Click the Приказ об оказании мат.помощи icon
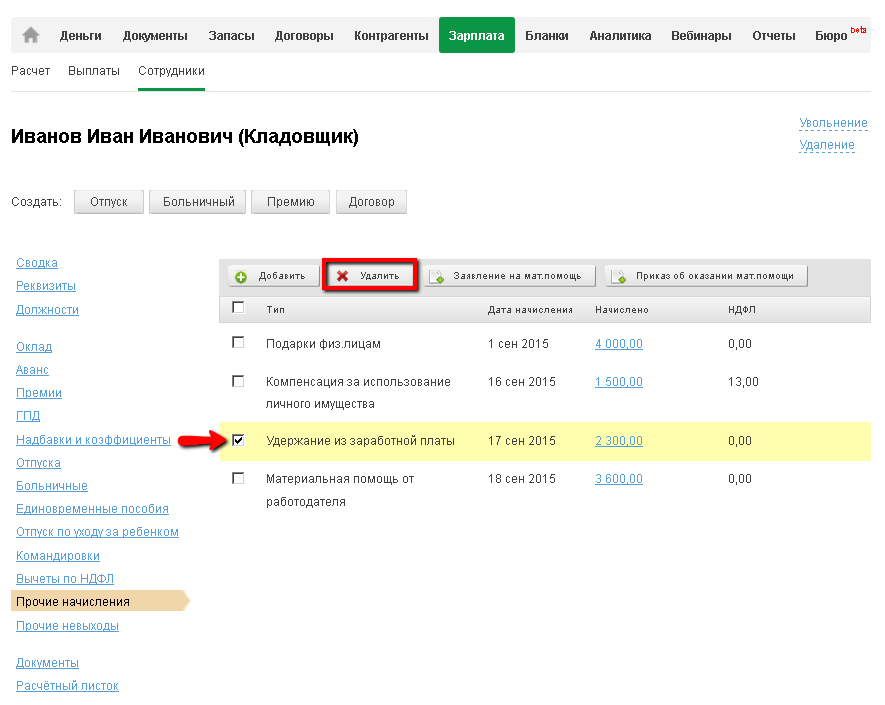This screenshot has height=705, width=885. click(620, 277)
